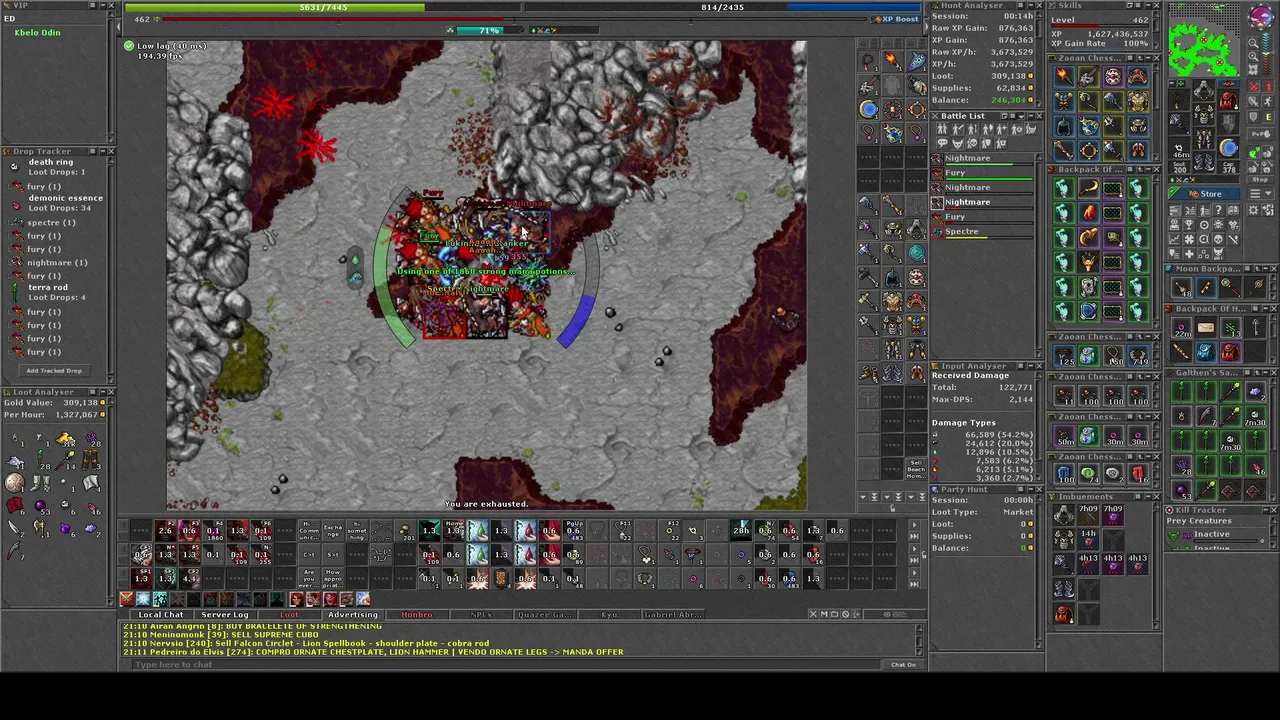Open the Advertising chat tab
Image resolution: width=1280 pixels, height=720 pixels.
coord(353,614)
